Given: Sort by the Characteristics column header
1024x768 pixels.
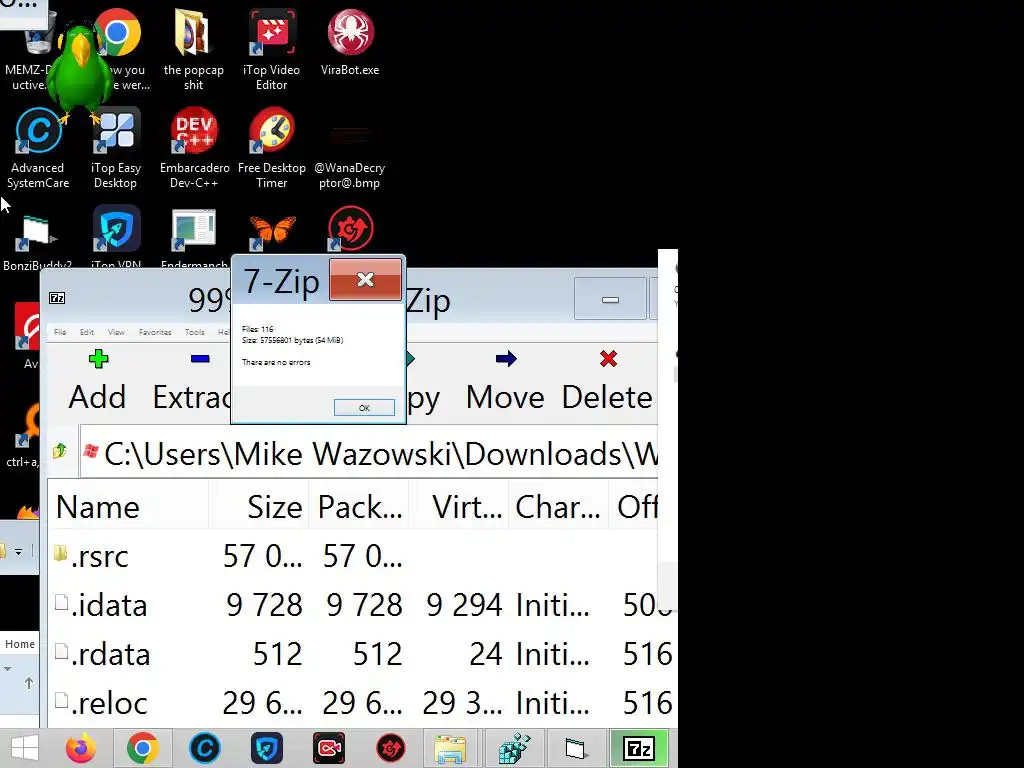Looking at the screenshot, I should [559, 507].
